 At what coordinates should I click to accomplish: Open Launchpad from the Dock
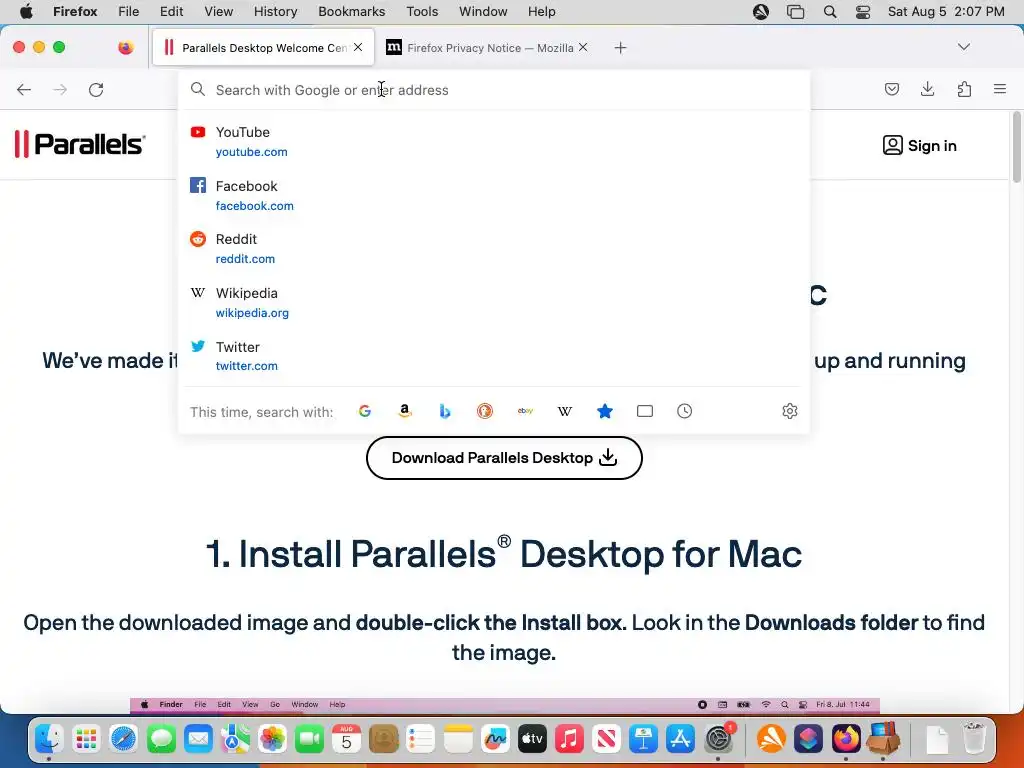[86, 739]
